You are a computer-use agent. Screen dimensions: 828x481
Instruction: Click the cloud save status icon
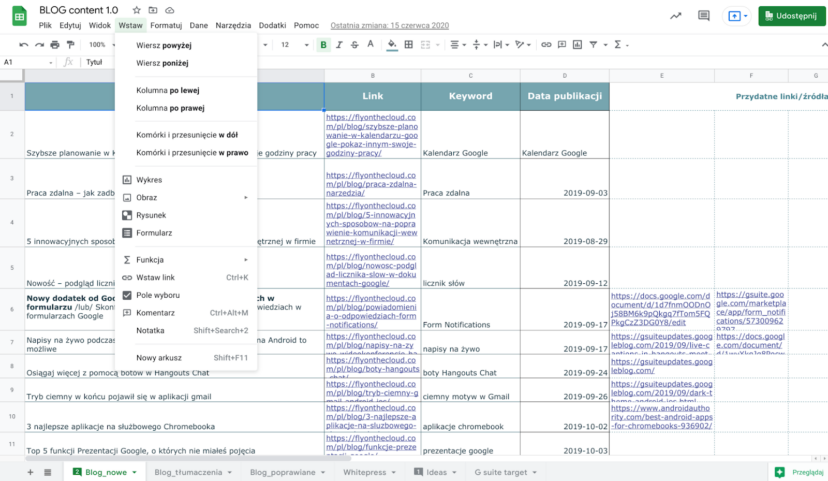tap(170, 10)
